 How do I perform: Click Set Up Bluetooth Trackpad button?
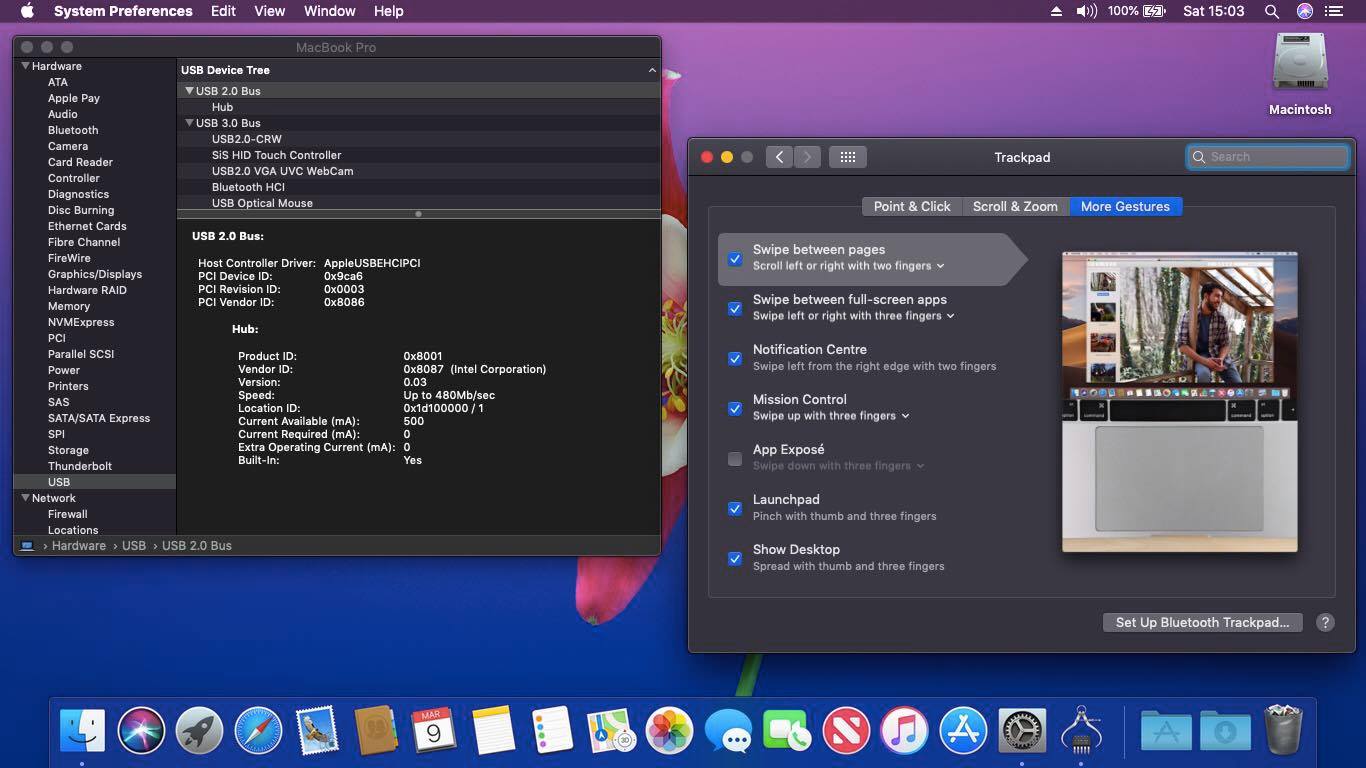pyautogui.click(x=1202, y=622)
